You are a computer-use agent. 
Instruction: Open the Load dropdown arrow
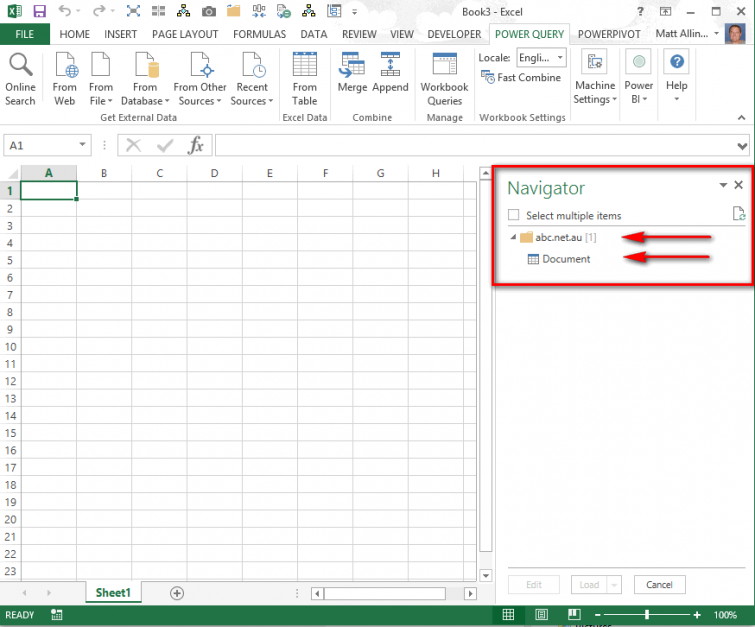coord(614,585)
